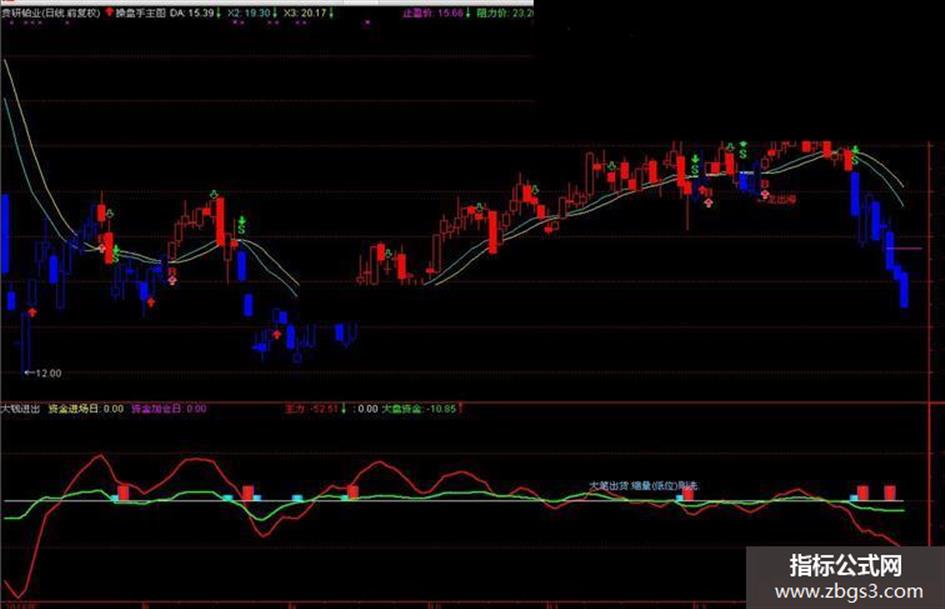Click the red 操盘手主图 indicator icon

coord(109,12)
